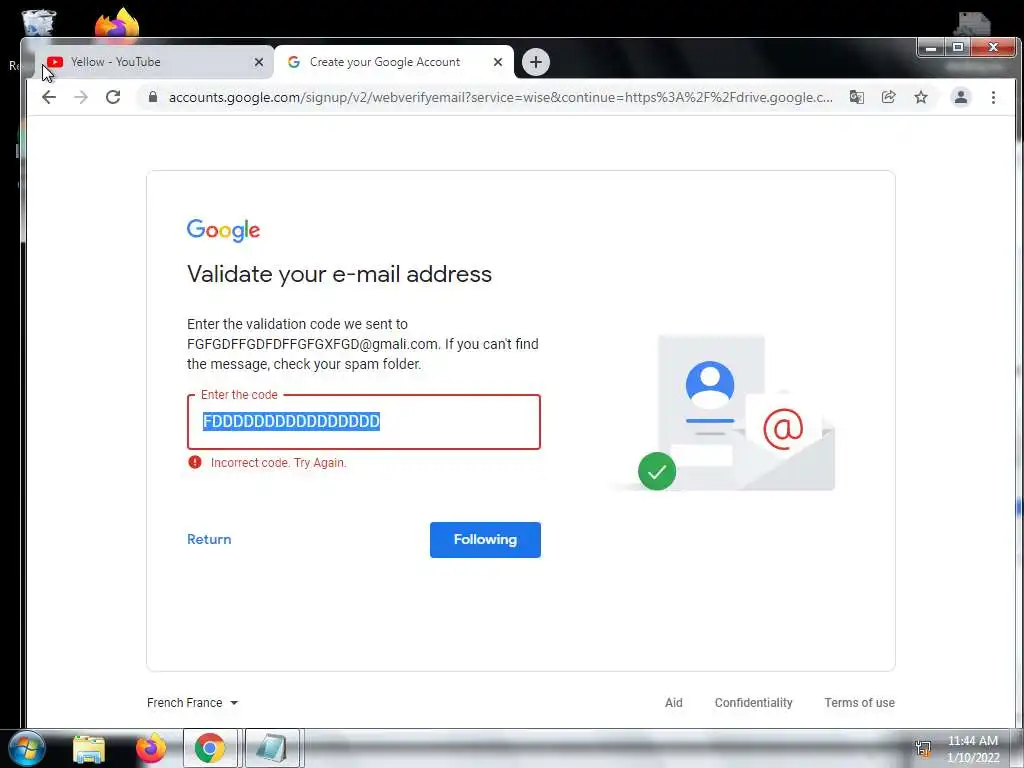The image size is (1024, 768).
Task: Focus the Enter the code field
Action: click(x=364, y=422)
